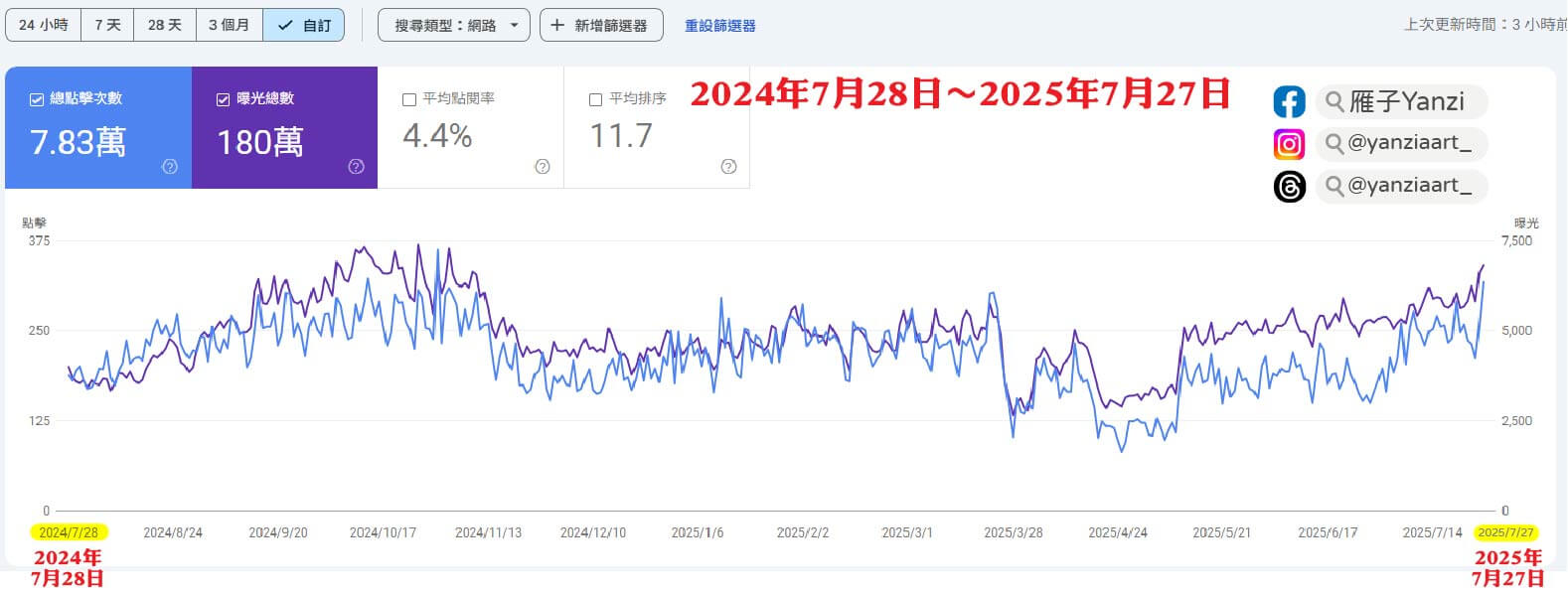Uncheck the 曝光總數 checkbox
Image resolution: width=1568 pixels, height=596 pixels.
click(223, 99)
